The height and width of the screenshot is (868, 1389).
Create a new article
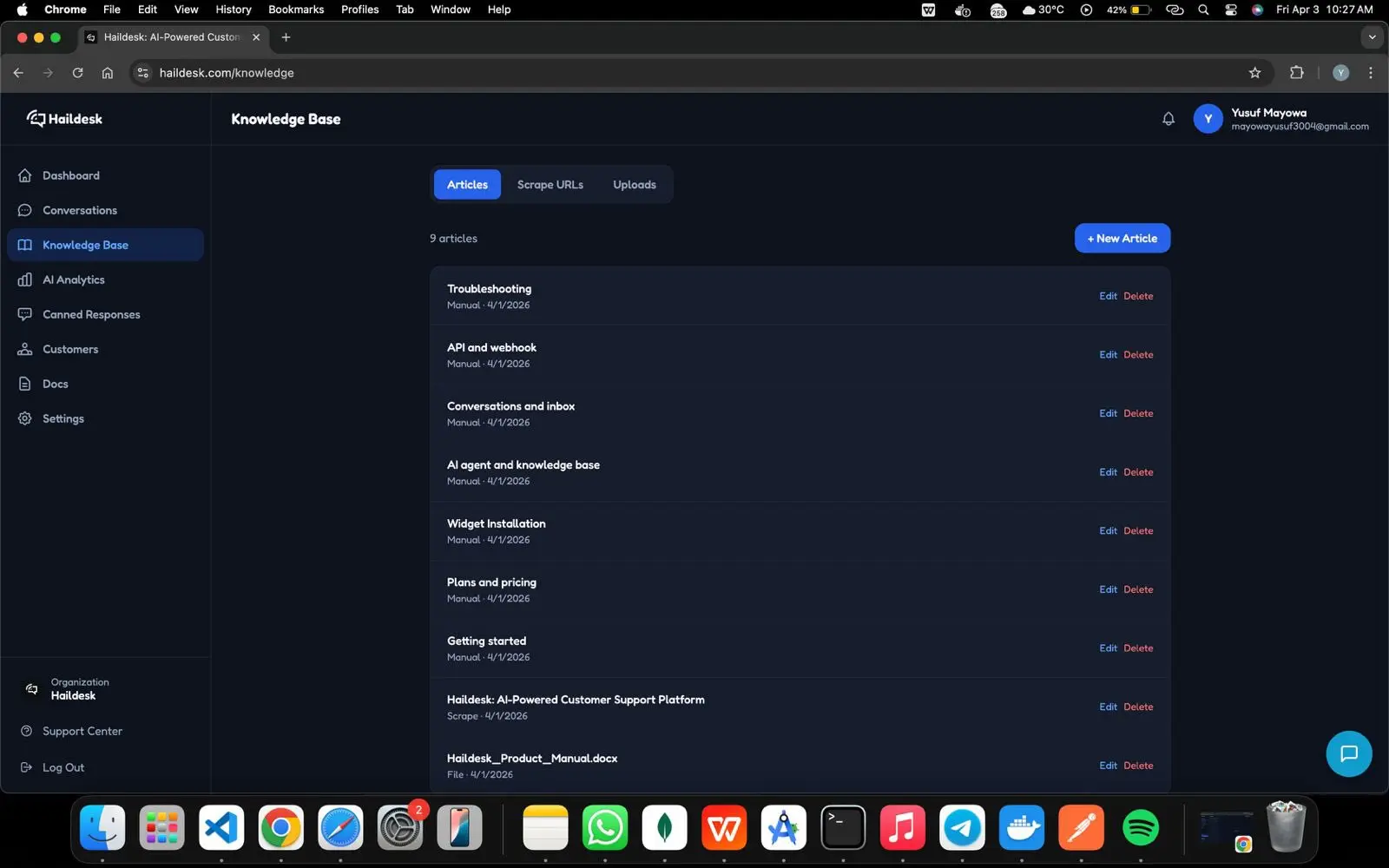click(x=1122, y=238)
